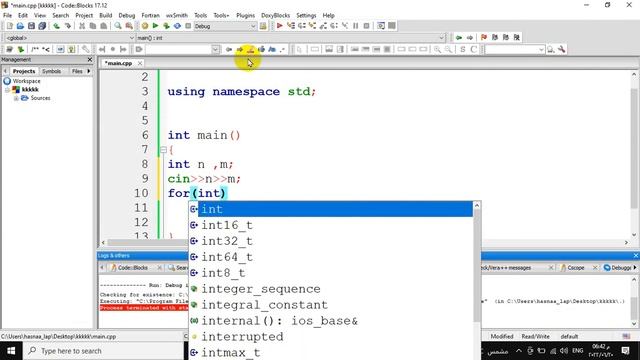Toggle regex search option icon

pyautogui.click(x=282, y=49)
